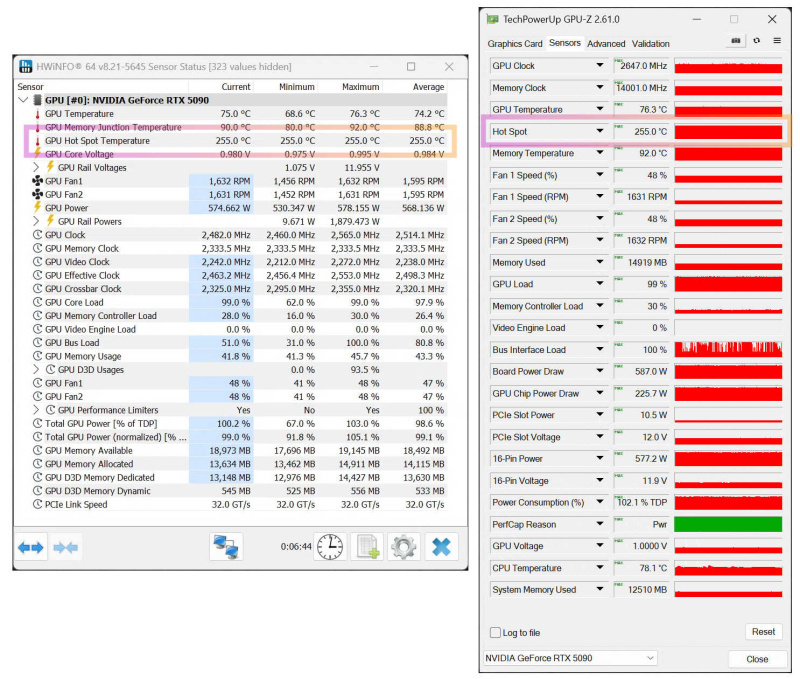Expand the GPU Rail Powers group
The width and height of the screenshot is (800, 679).
(36, 221)
